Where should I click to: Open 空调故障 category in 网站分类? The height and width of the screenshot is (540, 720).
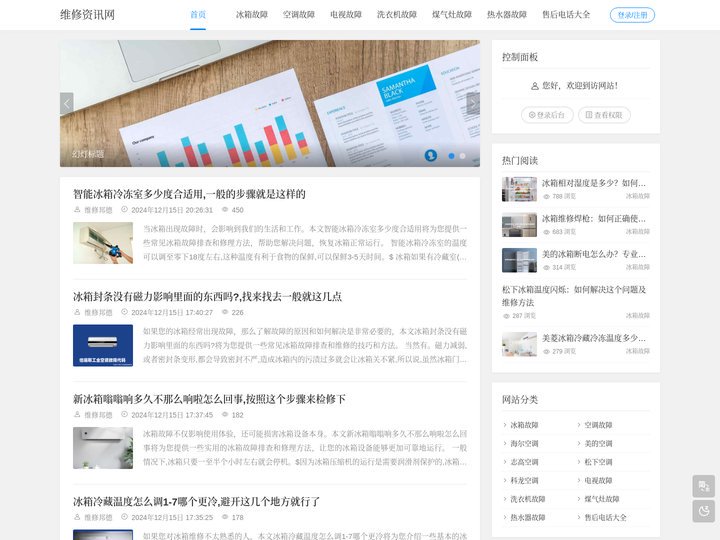pyautogui.click(x=598, y=425)
